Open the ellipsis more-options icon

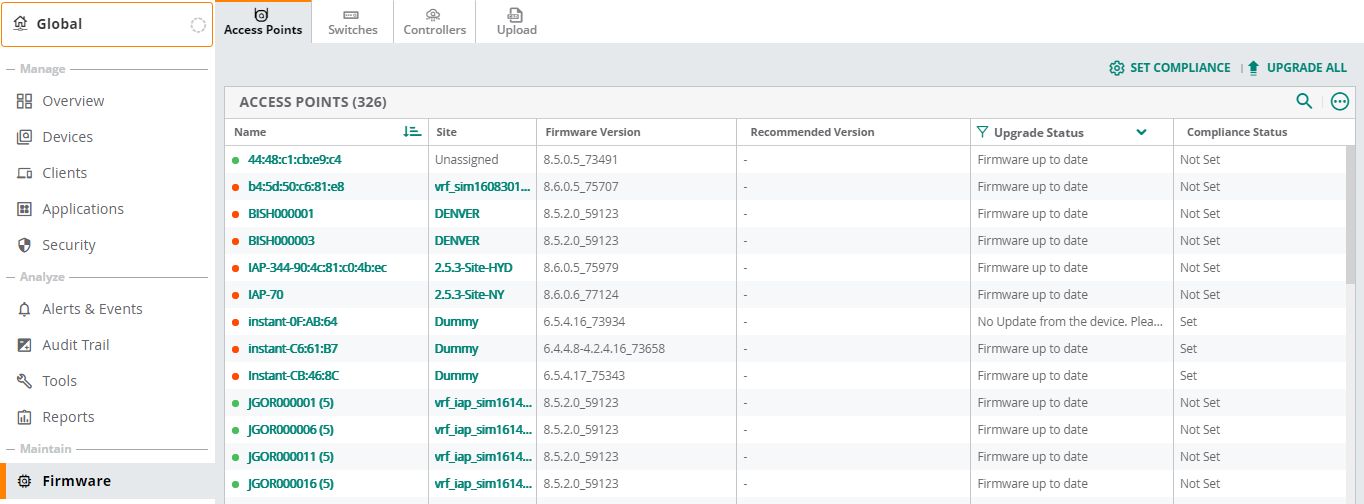pos(1340,101)
